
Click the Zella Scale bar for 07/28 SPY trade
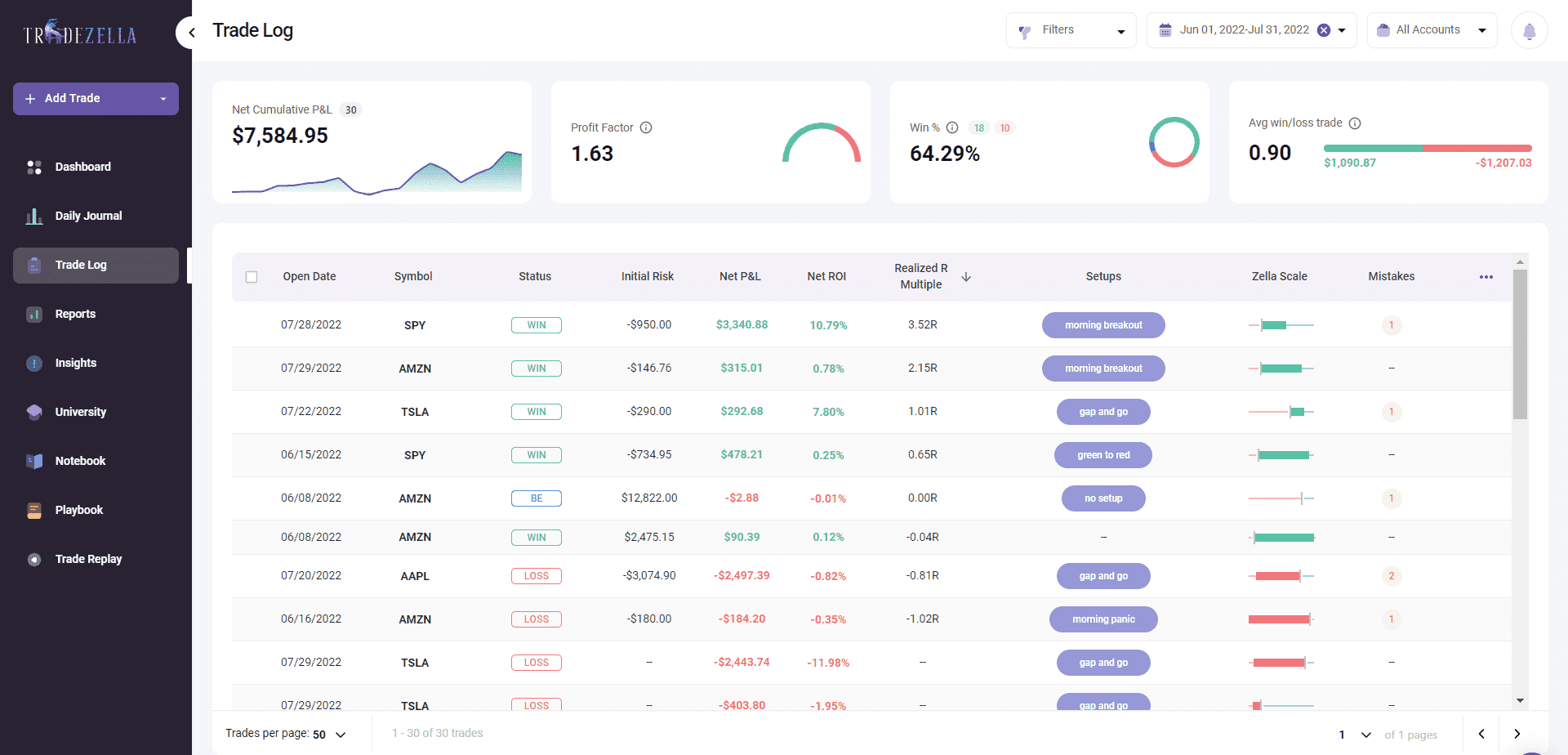click(x=1281, y=325)
